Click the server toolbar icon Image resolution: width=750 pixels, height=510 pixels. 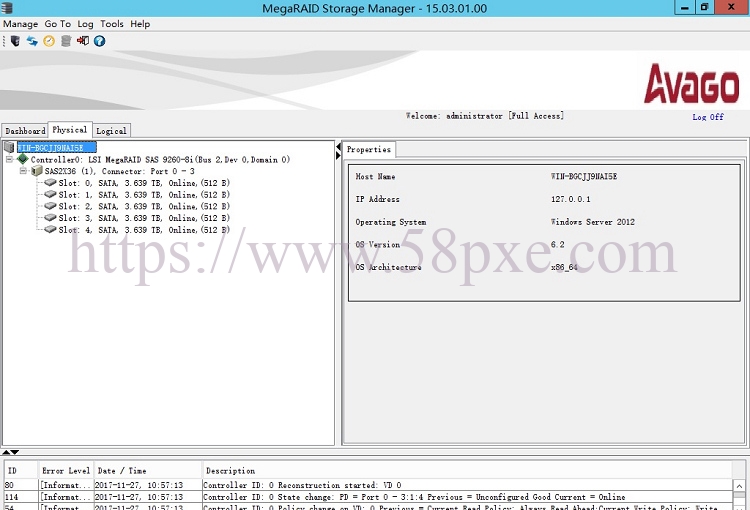click(15, 41)
